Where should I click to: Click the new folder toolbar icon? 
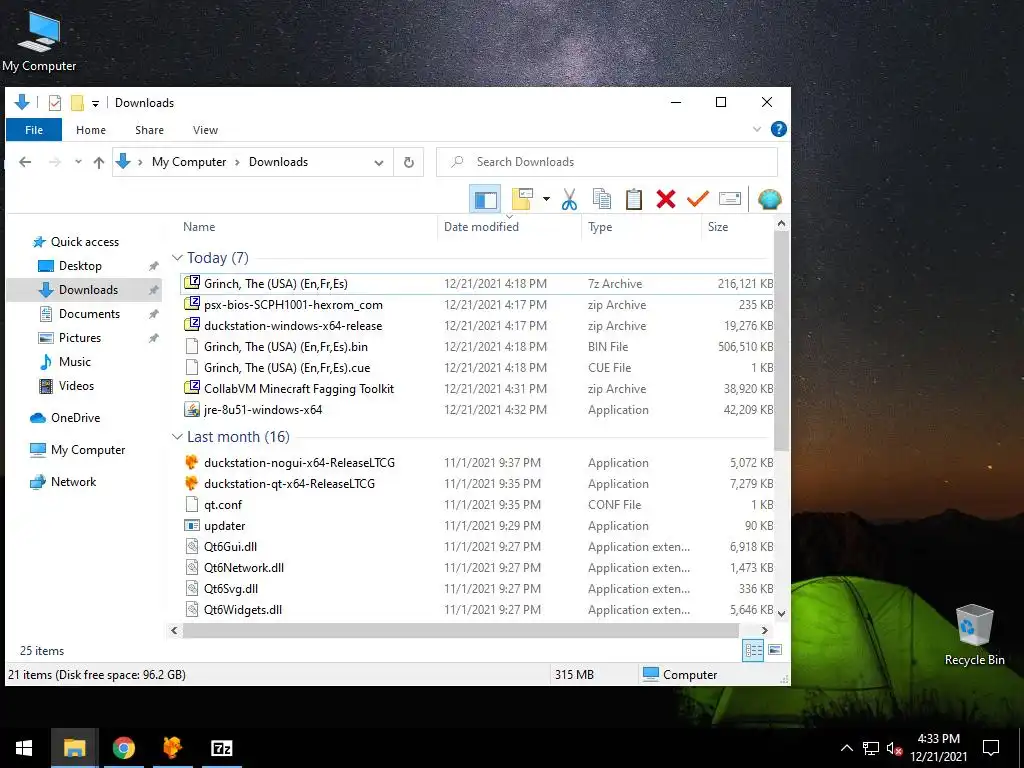click(522, 199)
